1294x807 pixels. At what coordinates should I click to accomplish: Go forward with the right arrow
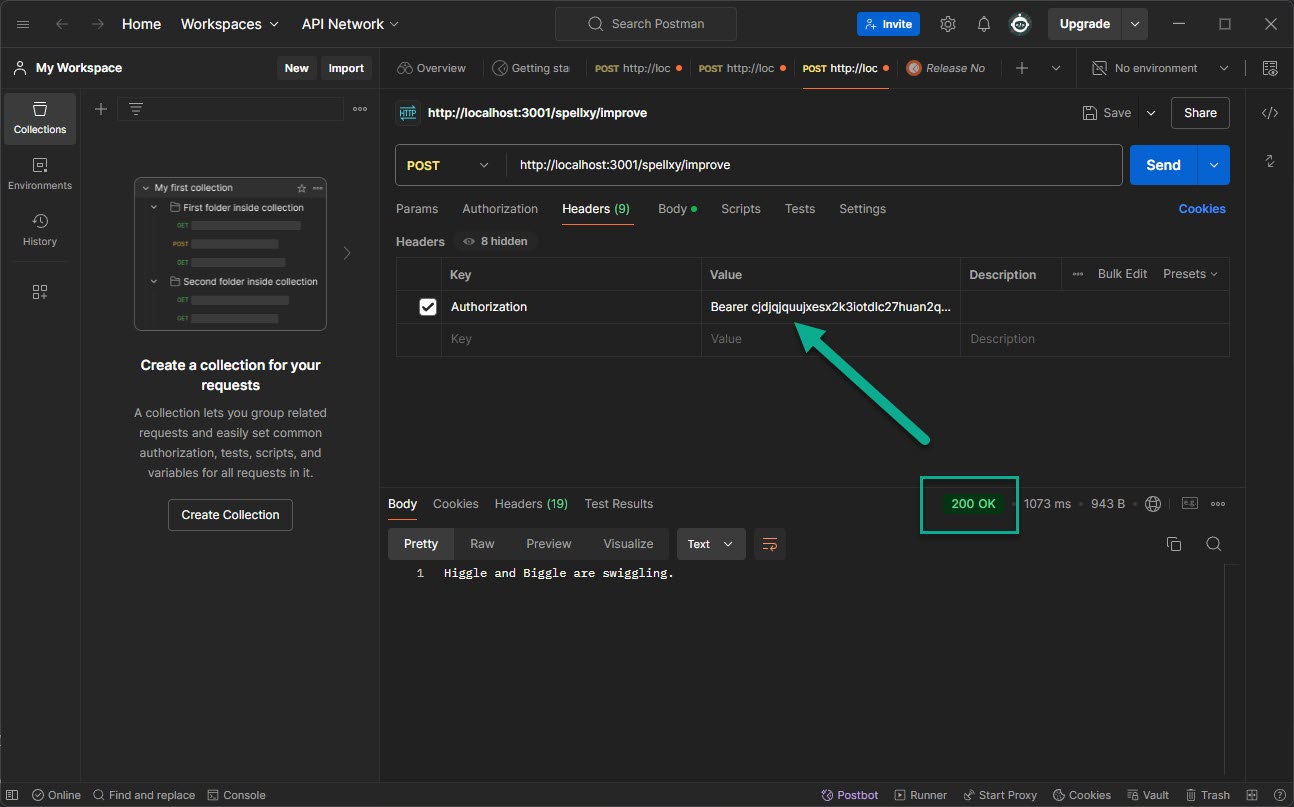[97, 24]
